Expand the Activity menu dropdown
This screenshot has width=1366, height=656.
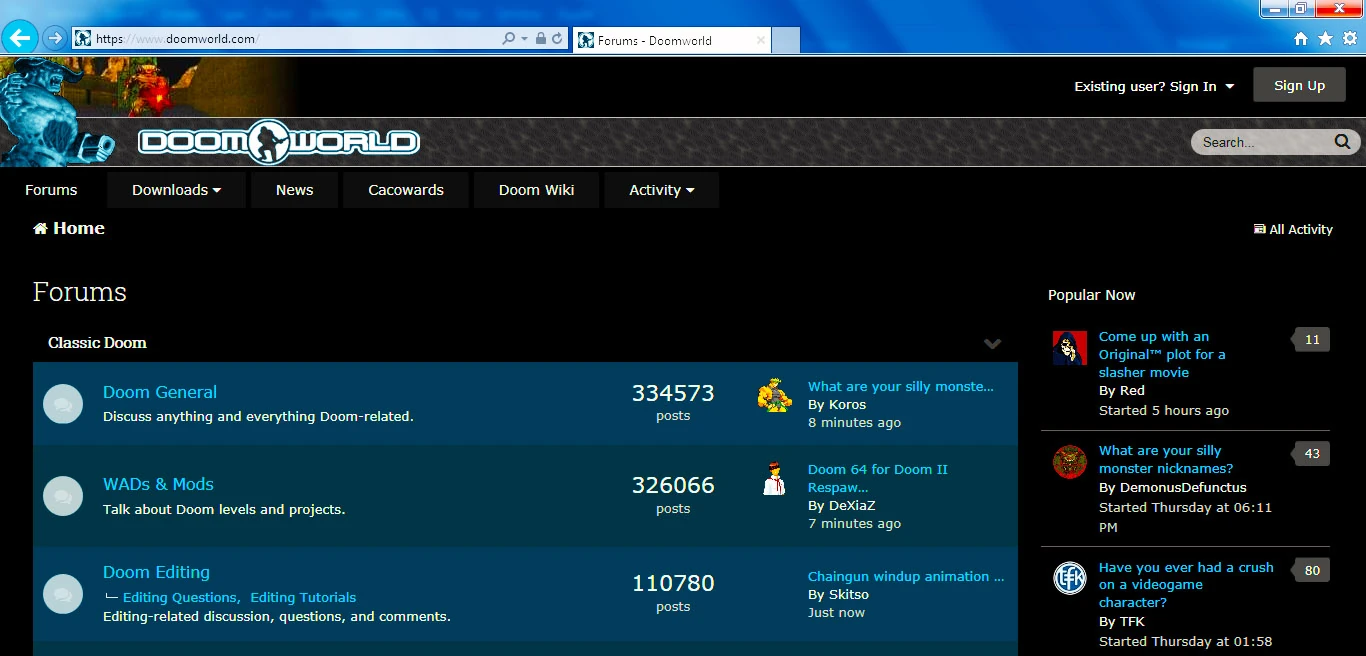click(x=661, y=190)
